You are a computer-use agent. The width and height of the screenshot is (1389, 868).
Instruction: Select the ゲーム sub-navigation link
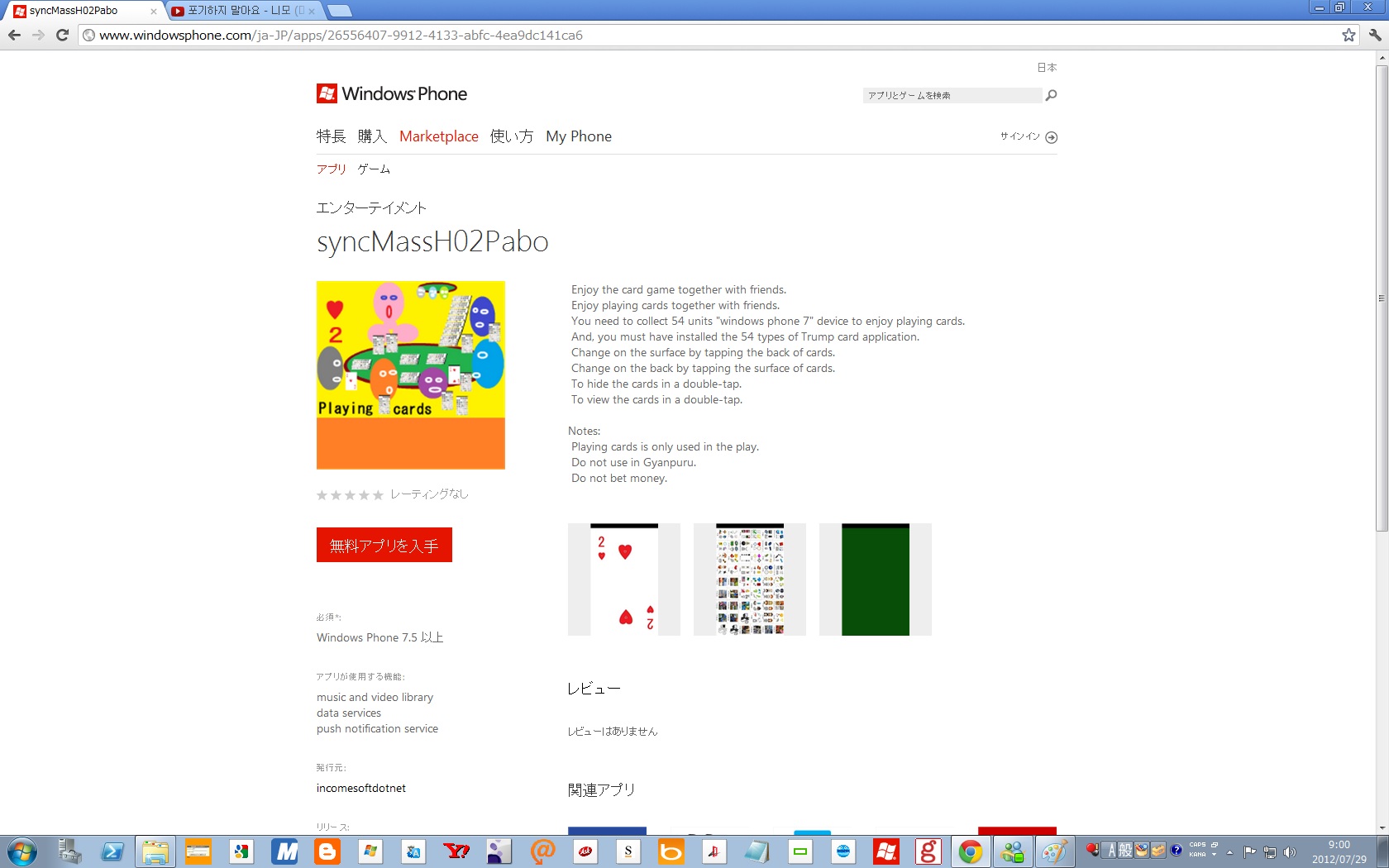pos(374,169)
